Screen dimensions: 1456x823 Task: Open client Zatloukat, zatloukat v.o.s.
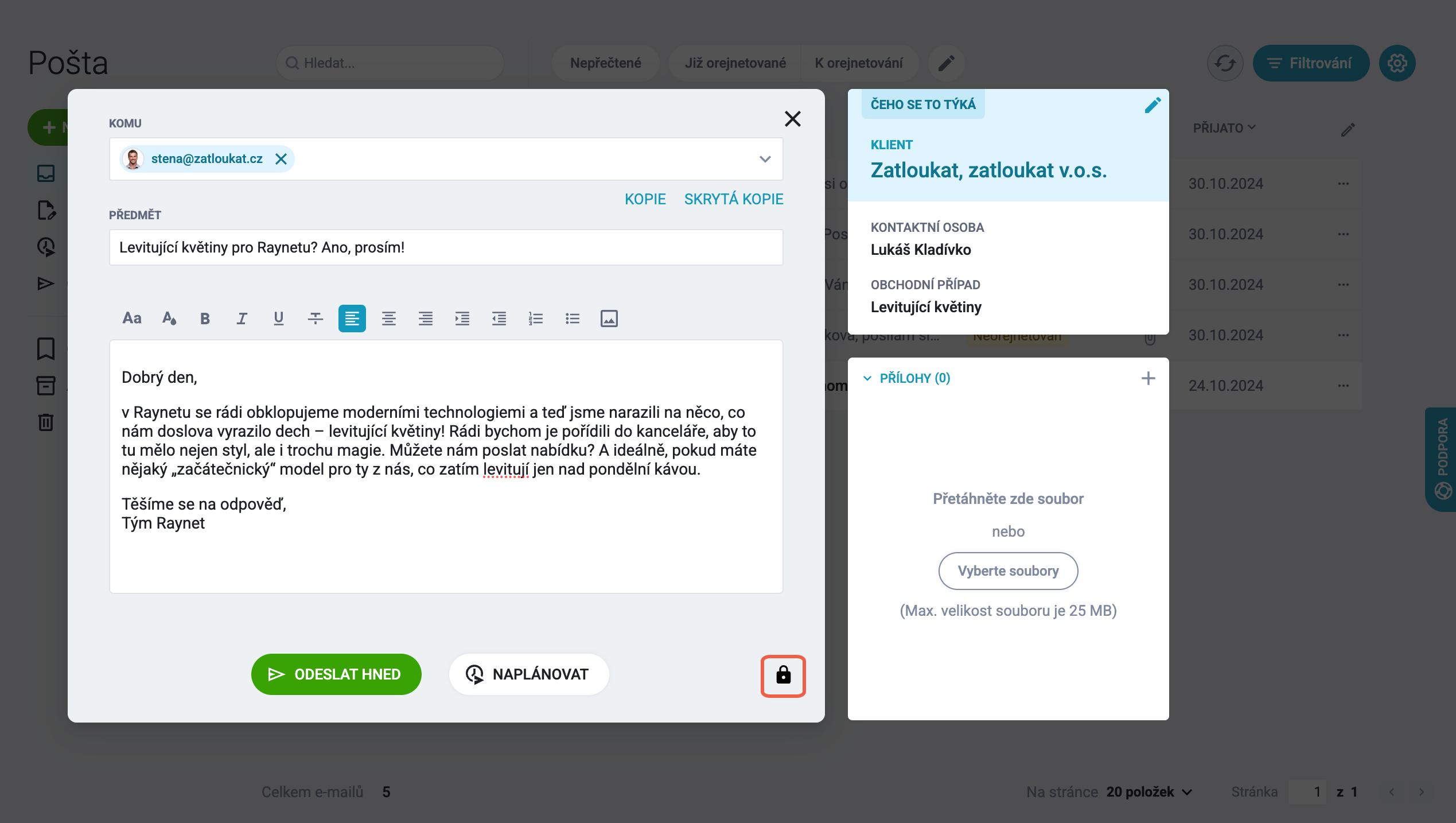988,170
